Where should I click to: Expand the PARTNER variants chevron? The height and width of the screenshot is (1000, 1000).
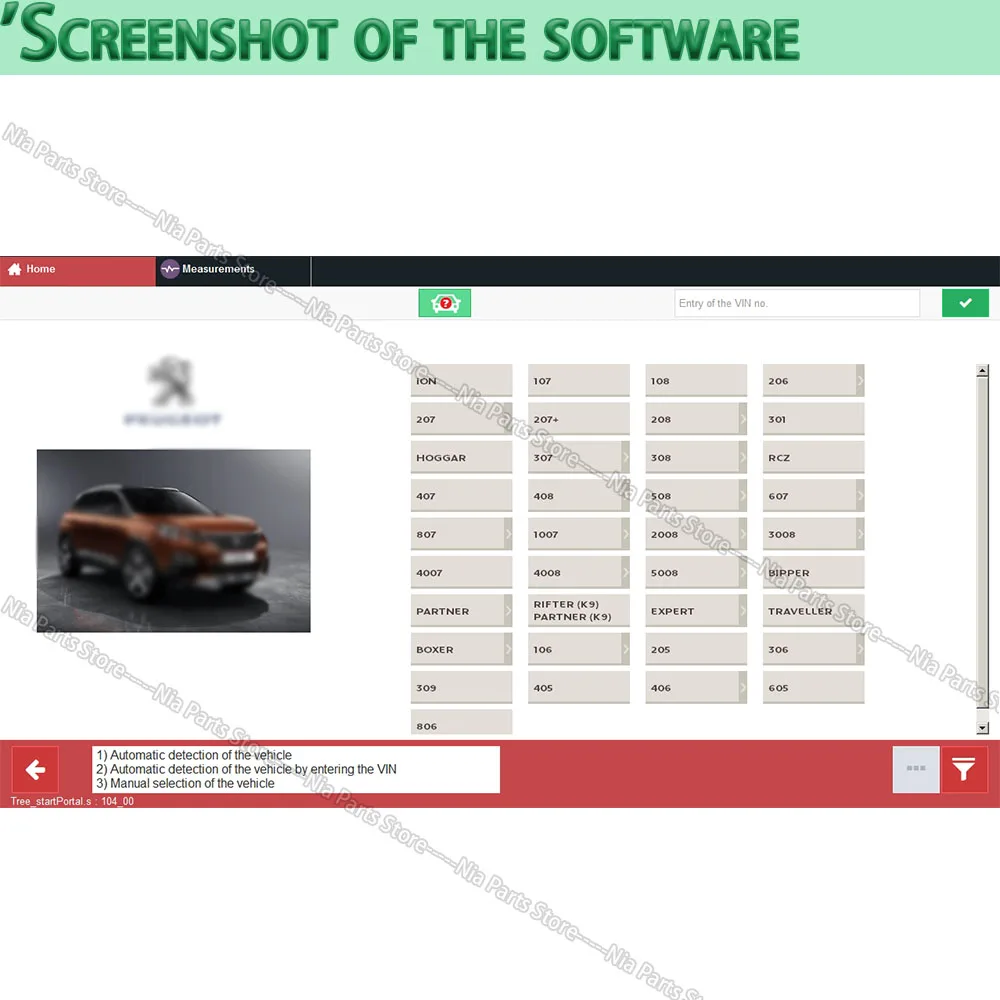508,610
